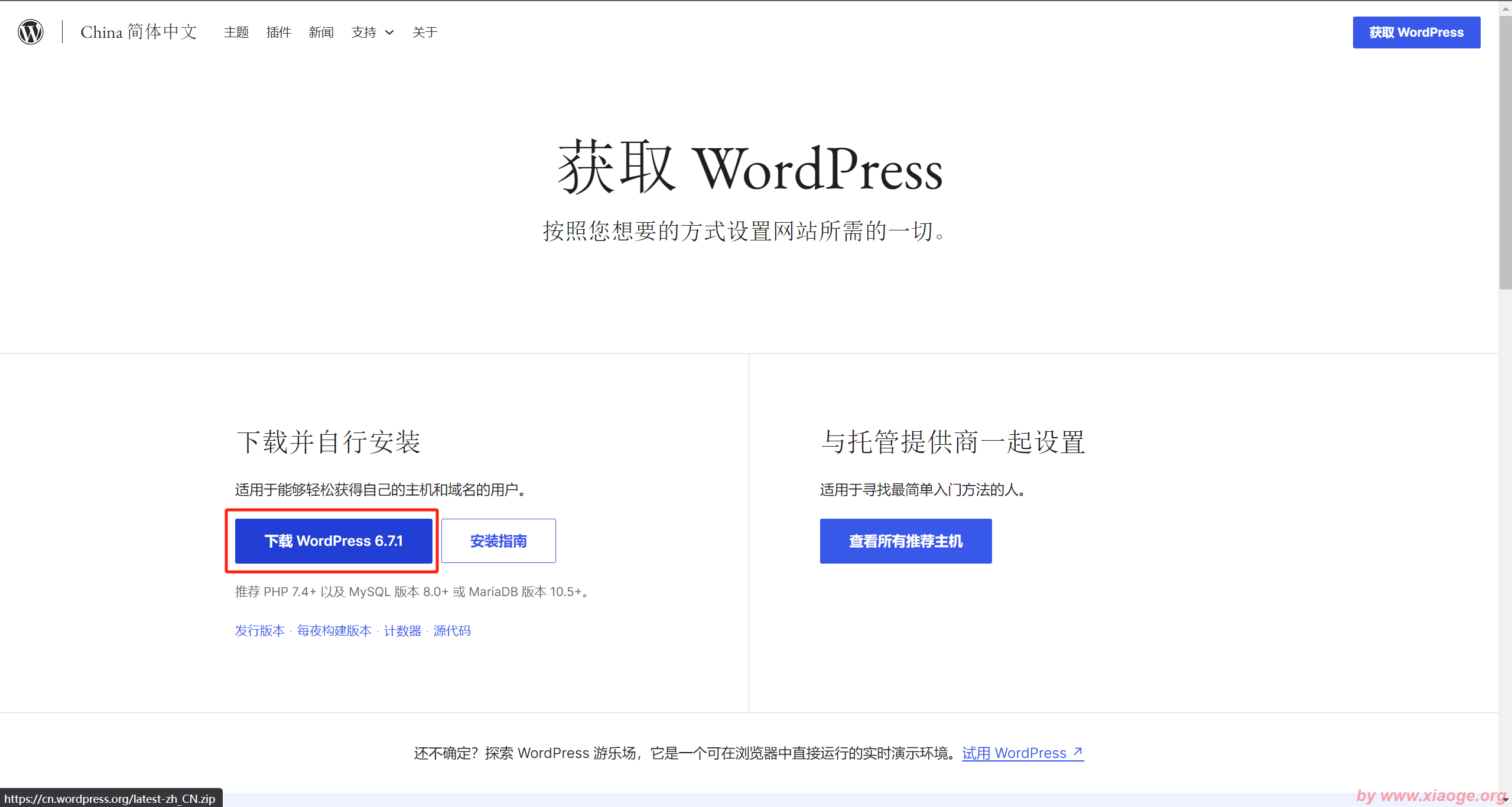
Task: Open the 源代码 link
Action: tap(452, 630)
